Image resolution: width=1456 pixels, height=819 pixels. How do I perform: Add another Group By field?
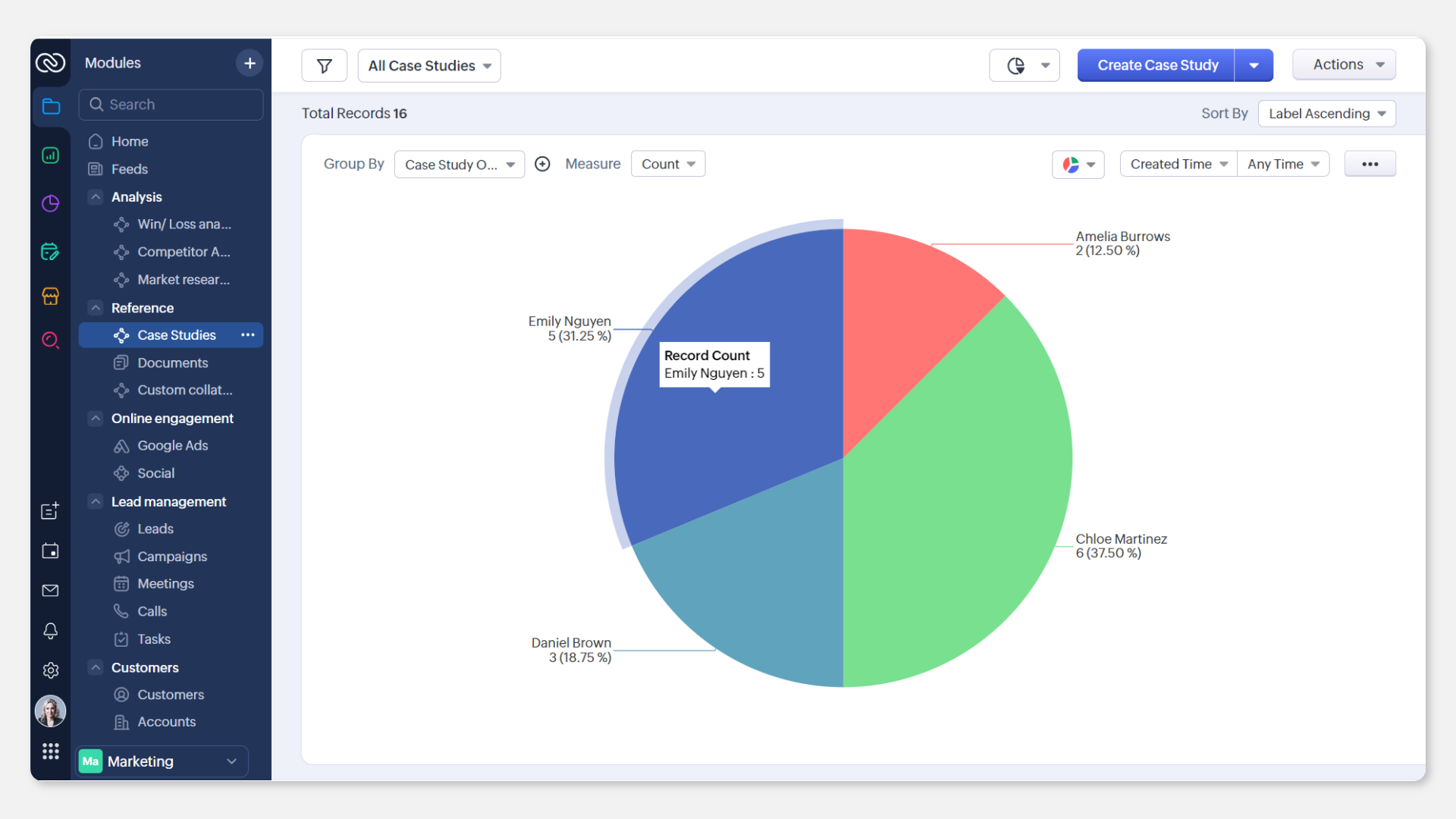pyautogui.click(x=542, y=164)
